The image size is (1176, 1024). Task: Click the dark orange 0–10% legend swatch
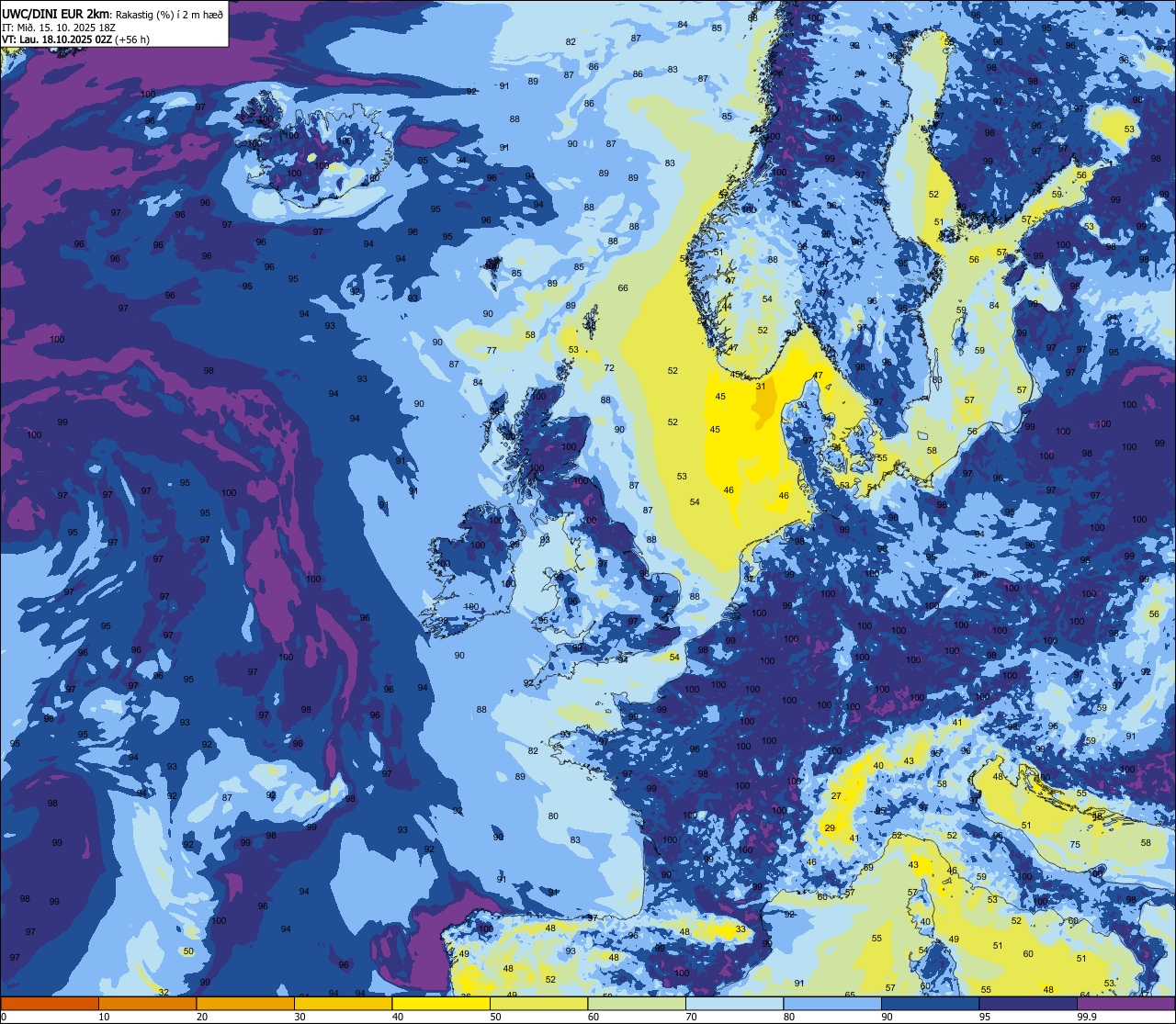50,1003
